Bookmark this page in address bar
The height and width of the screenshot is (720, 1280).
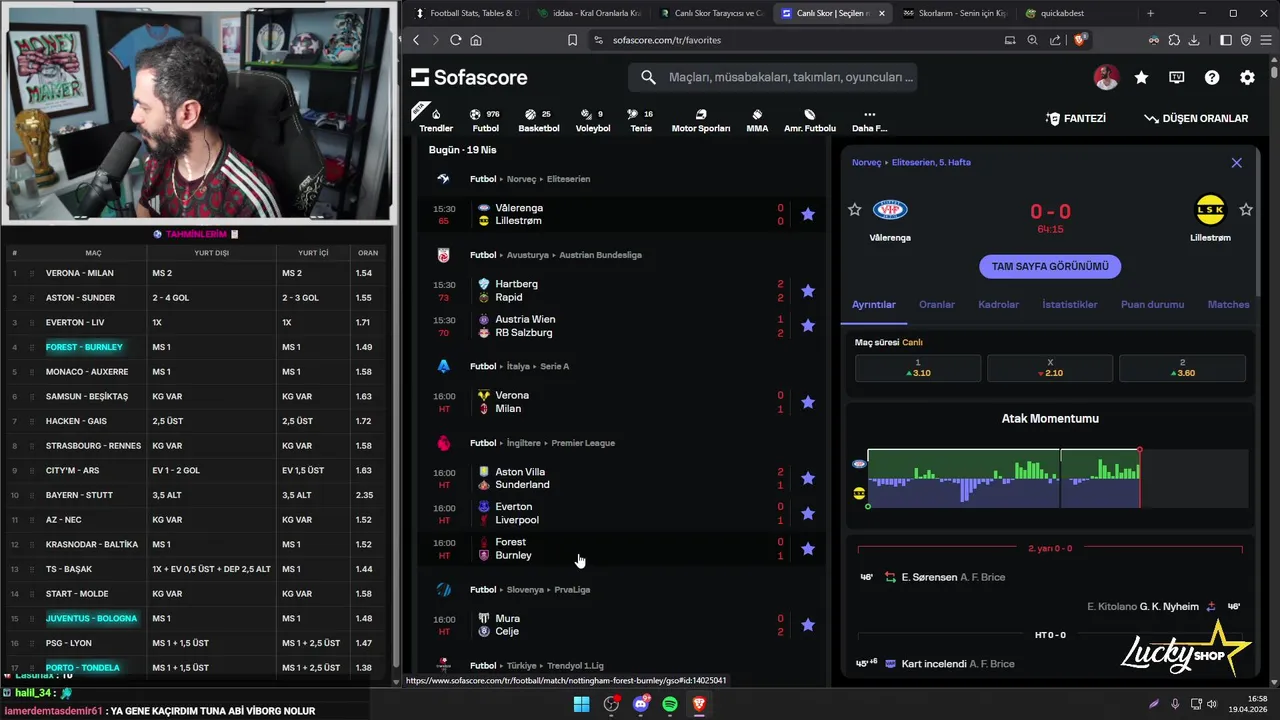[572, 40]
